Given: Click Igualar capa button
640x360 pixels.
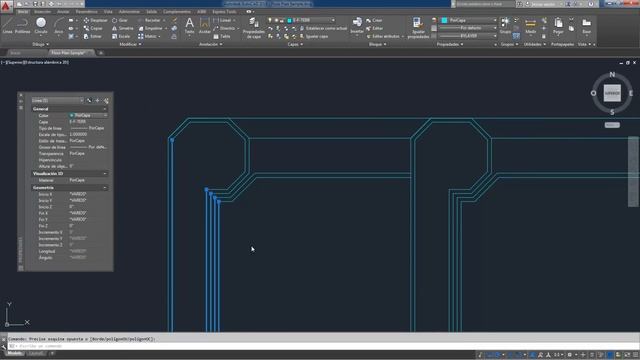Looking at the screenshot, I should (x=313, y=36).
